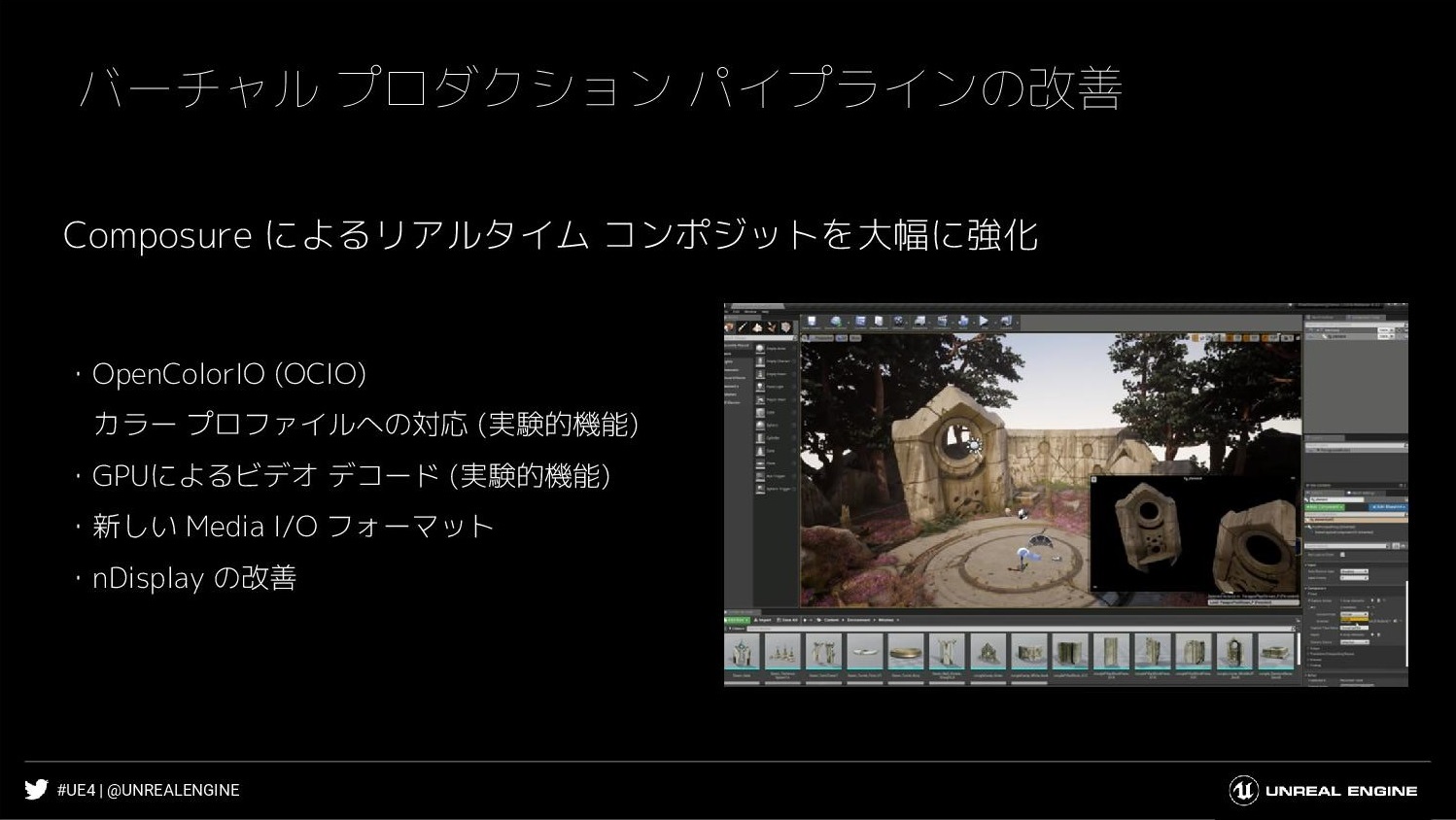Open Source Control from the toolbar
1456x820 pixels.
[x=836, y=323]
